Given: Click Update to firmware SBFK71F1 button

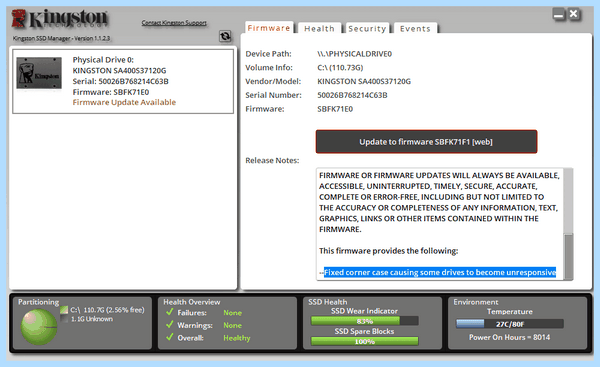Looking at the screenshot, I should [426, 142].
